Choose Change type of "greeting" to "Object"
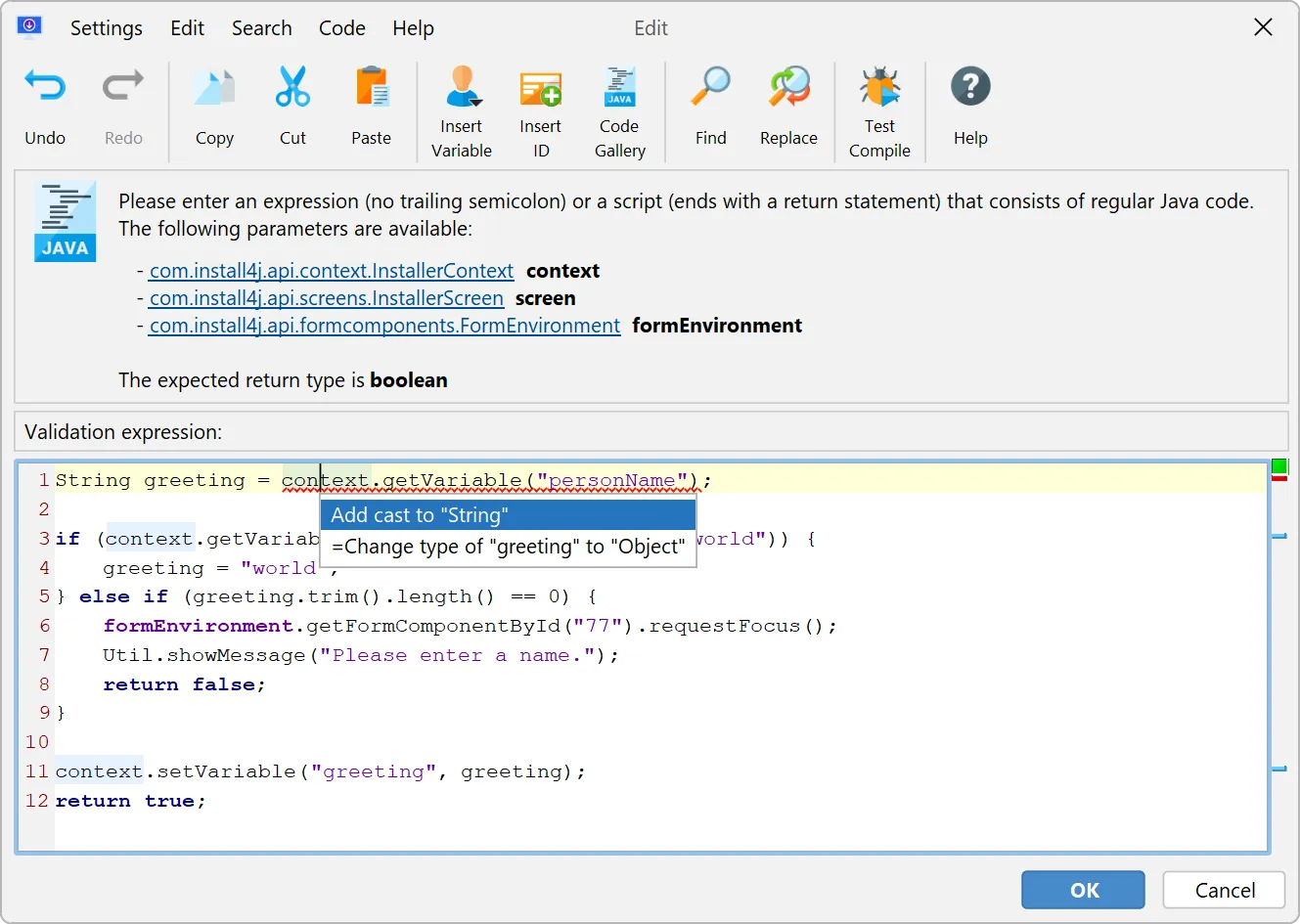Screen dimensions: 1300x924 (509, 547)
